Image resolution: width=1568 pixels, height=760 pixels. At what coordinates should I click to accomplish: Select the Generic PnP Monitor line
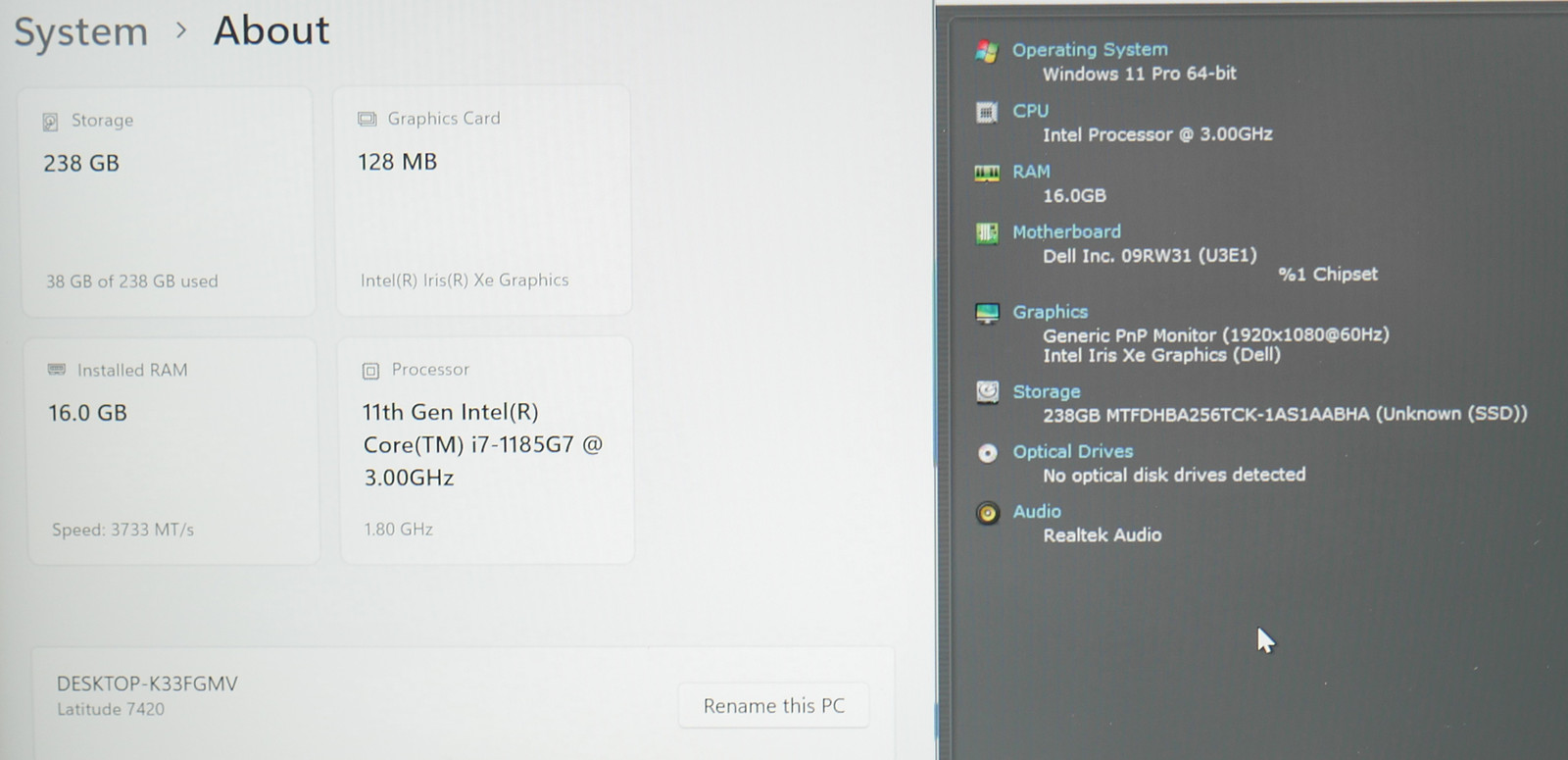1216,334
